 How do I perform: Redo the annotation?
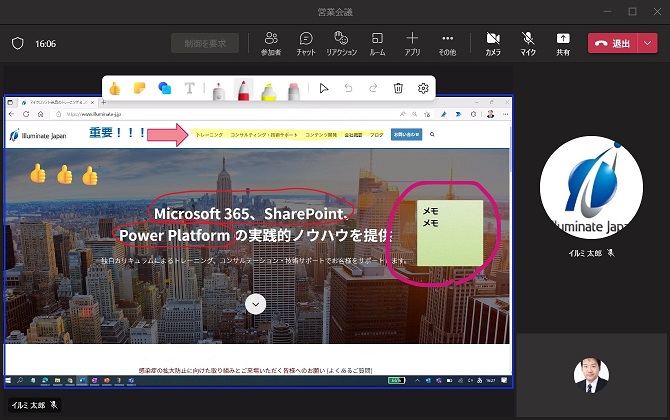pyautogui.click(x=373, y=88)
